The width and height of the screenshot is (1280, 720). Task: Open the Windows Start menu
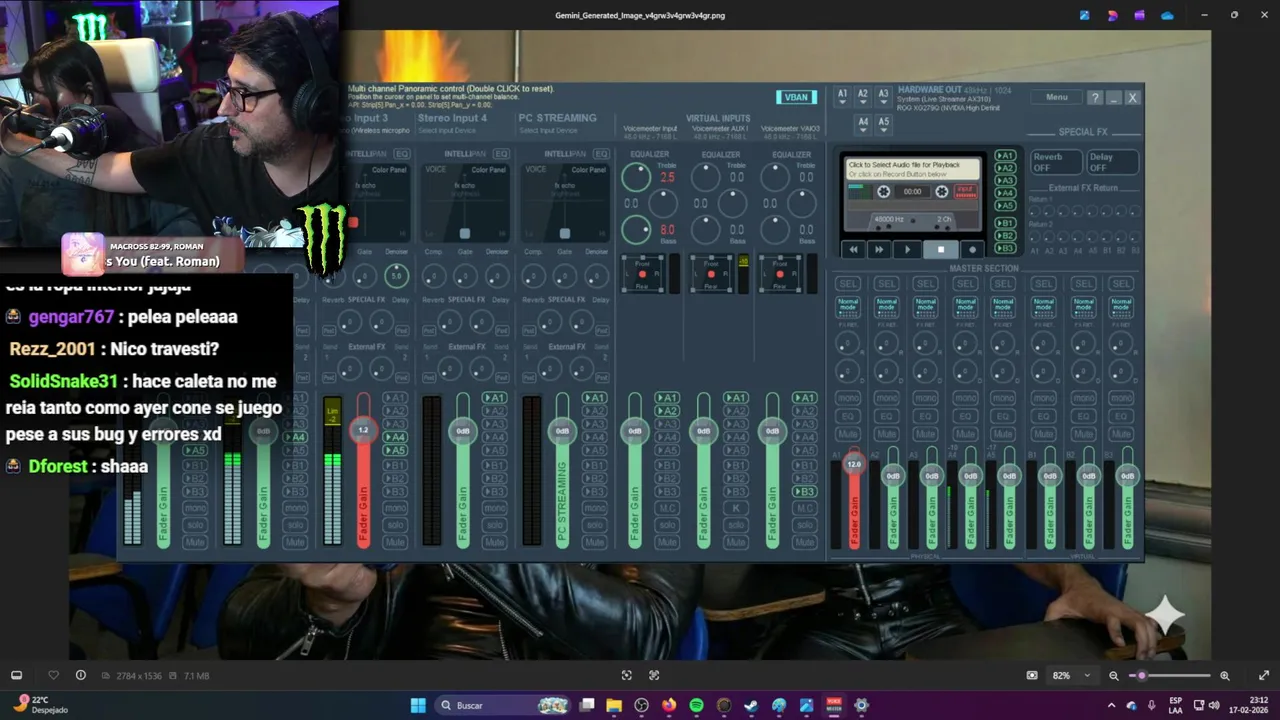tap(418, 705)
